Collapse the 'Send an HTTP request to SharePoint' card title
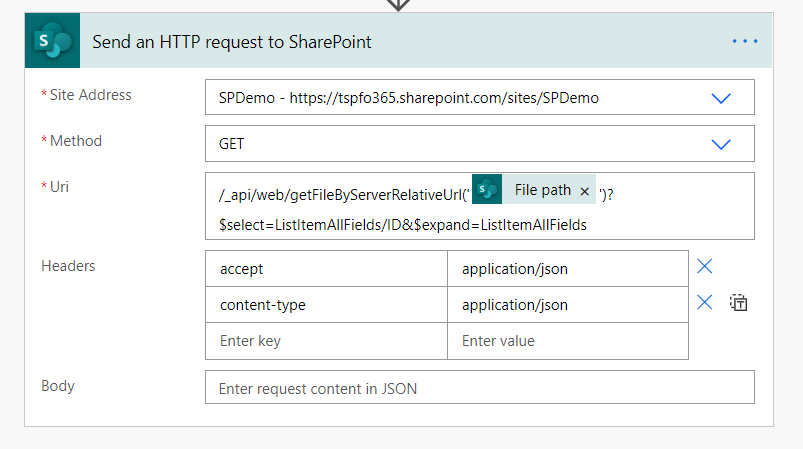This screenshot has width=803, height=449. click(x=232, y=41)
